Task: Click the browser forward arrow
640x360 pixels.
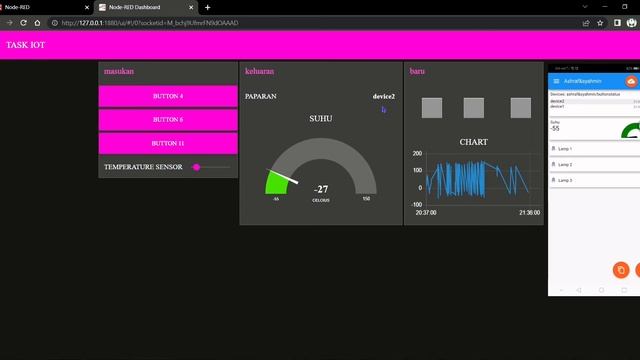Action: click(9, 23)
